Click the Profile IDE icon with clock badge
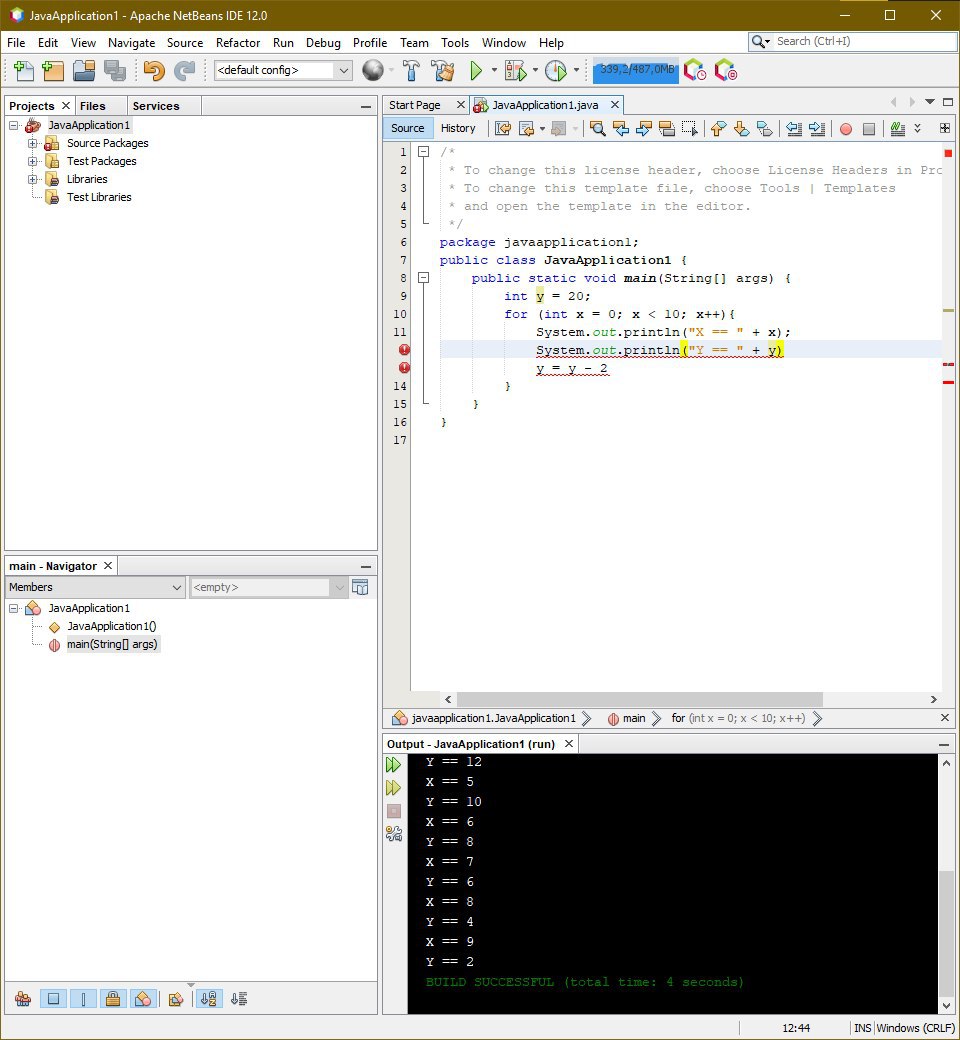960x1040 pixels. pos(695,70)
